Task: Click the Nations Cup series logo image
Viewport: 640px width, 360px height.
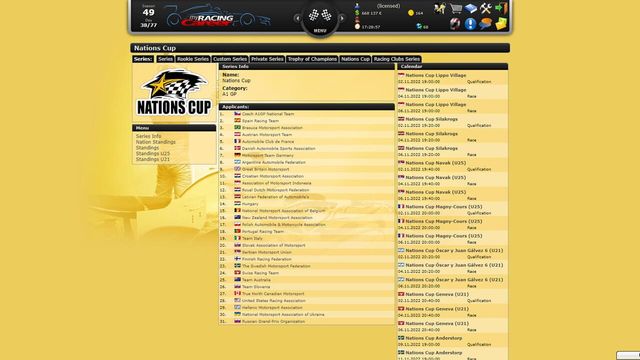Action: pyautogui.click(x=174, y=93)
